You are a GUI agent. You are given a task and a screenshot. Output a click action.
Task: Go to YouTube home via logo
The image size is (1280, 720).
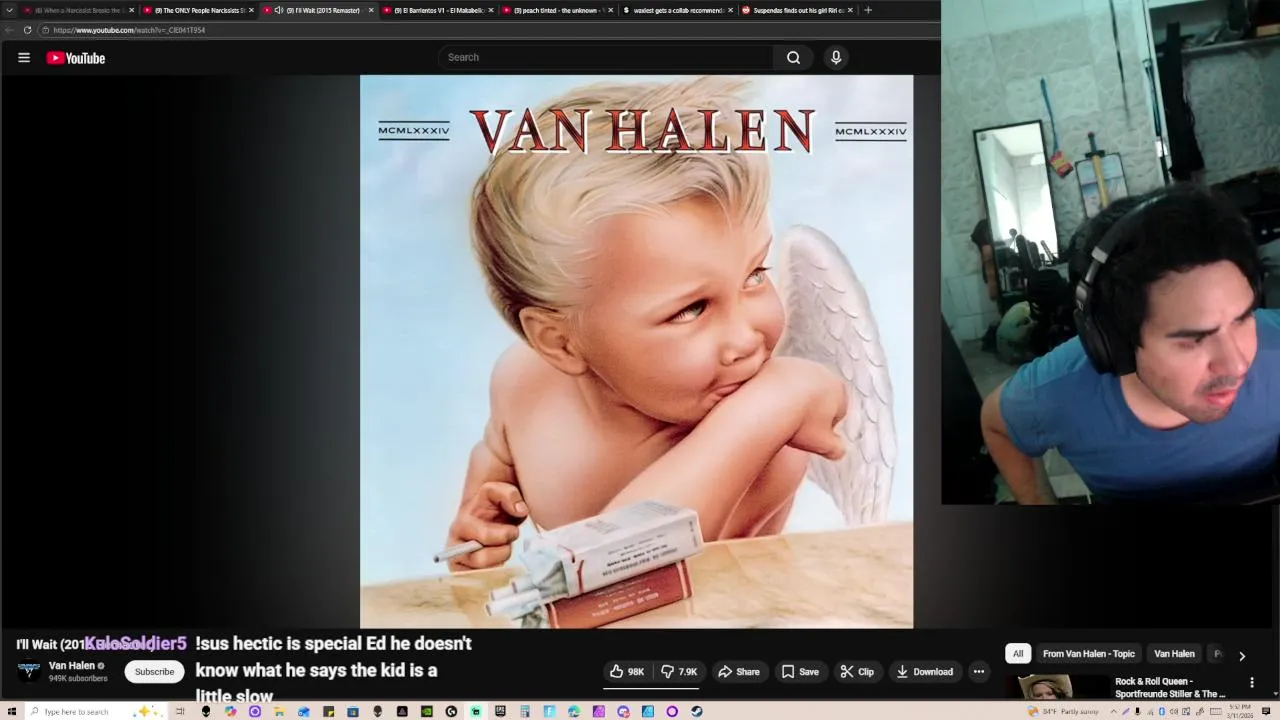pyautogui.click(x=75, y=58)
